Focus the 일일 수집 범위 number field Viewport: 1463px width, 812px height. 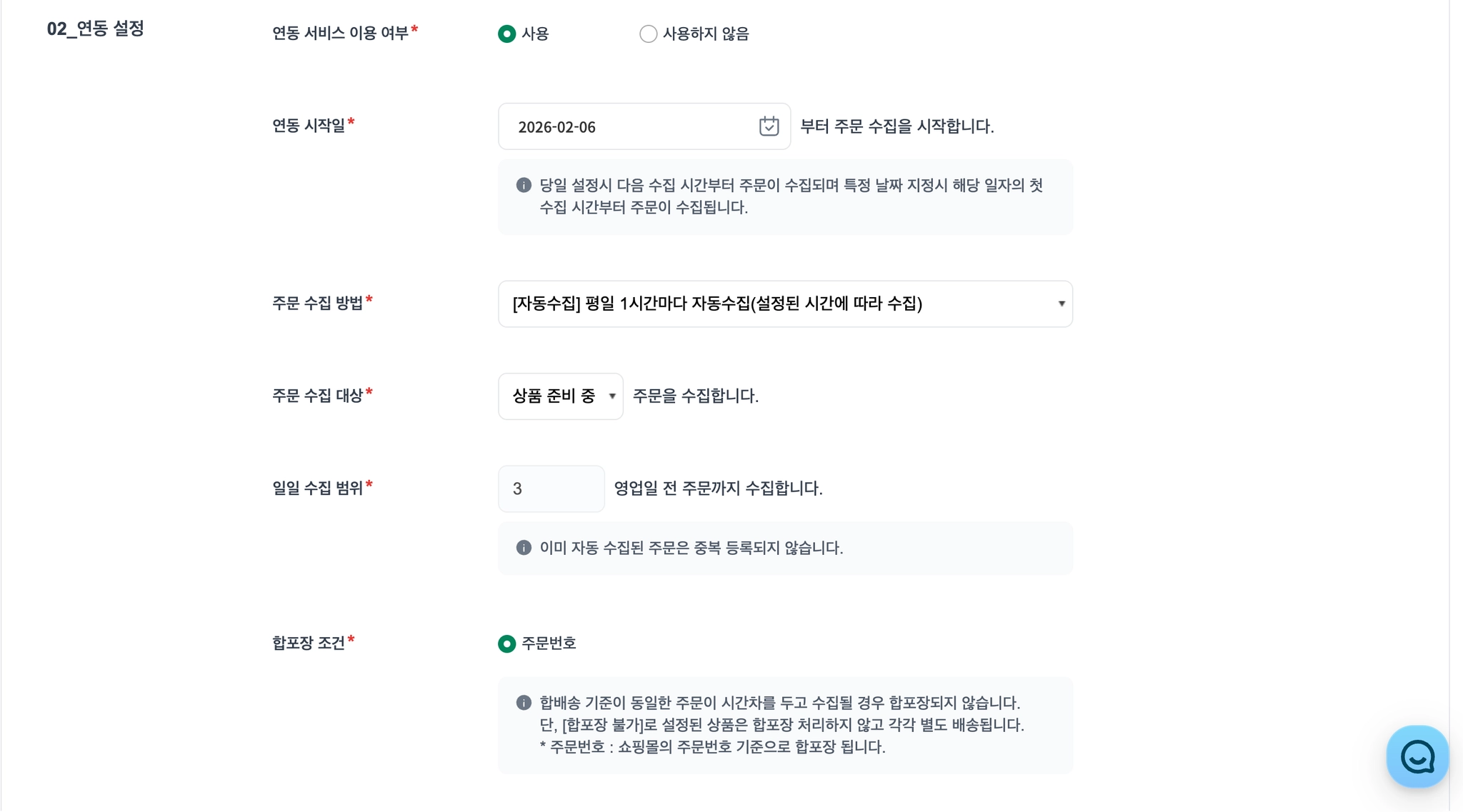[551, 488]
